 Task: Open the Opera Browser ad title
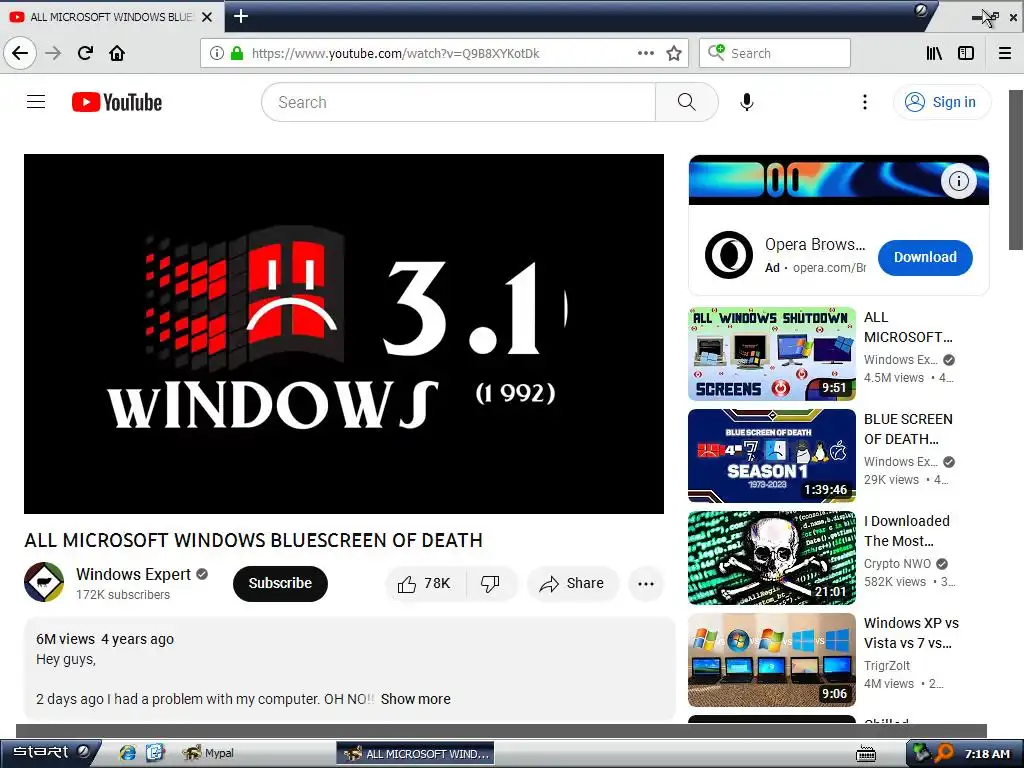814,244
